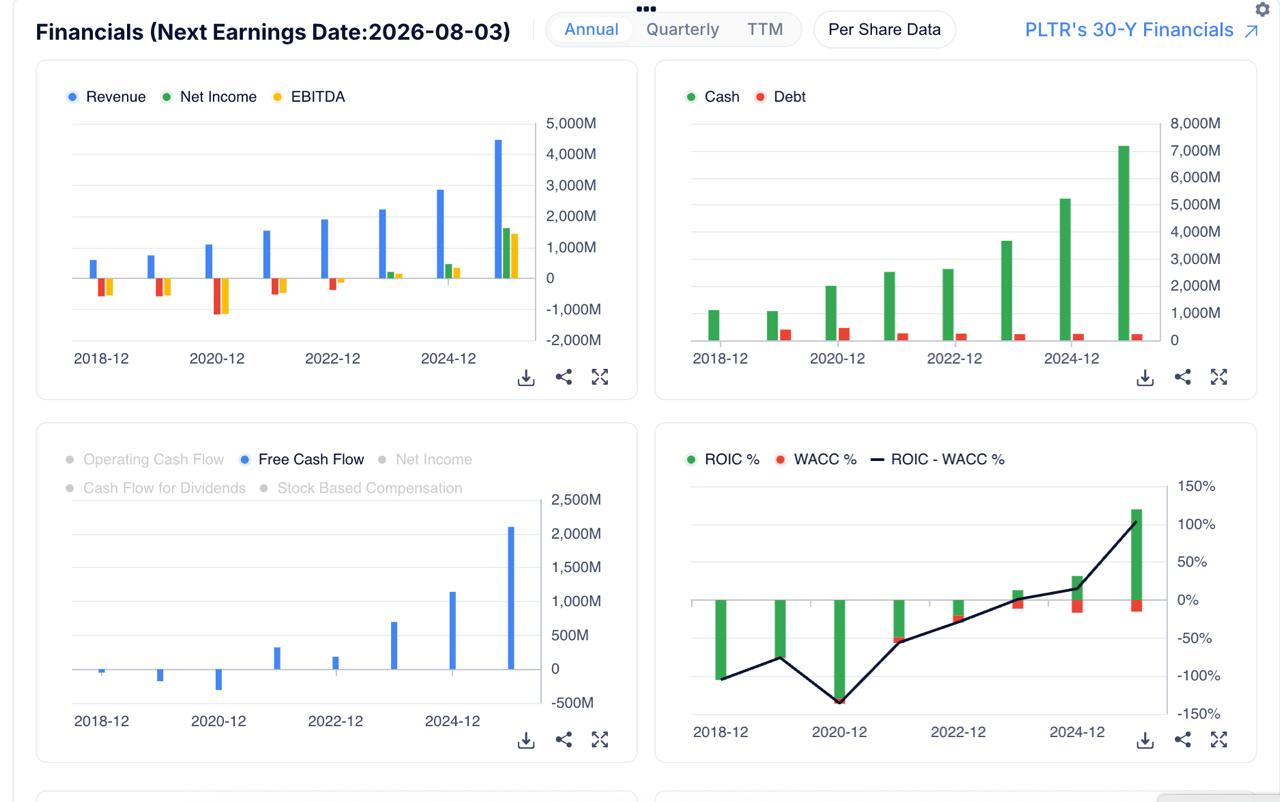Toggle the WACC % legend swatch
Screen dimensions: 1280x802
coord(781,460)
